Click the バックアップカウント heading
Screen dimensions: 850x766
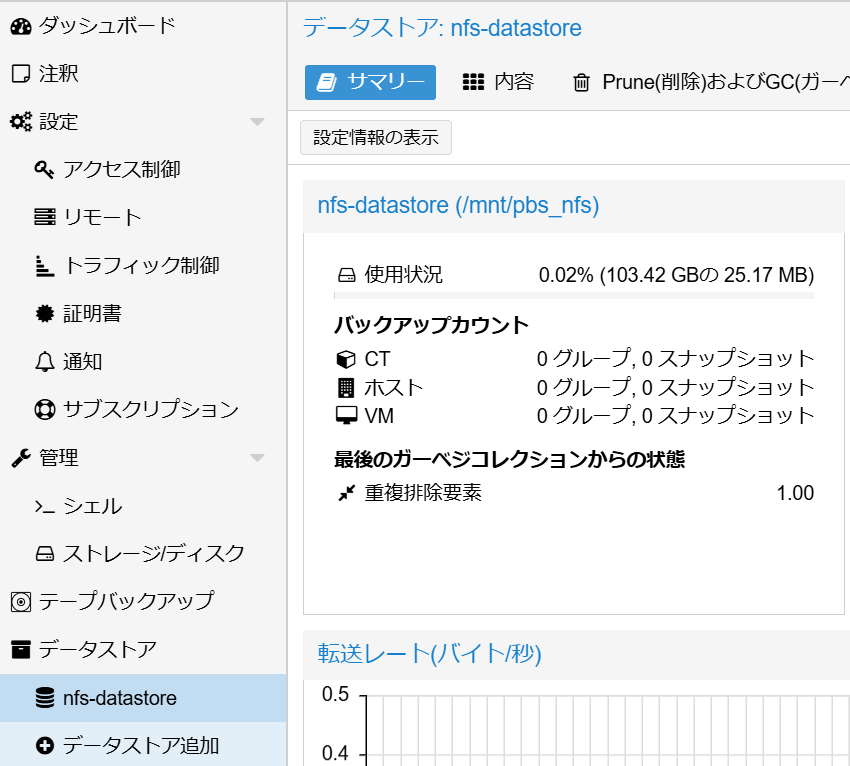click(x=432, y=325)
